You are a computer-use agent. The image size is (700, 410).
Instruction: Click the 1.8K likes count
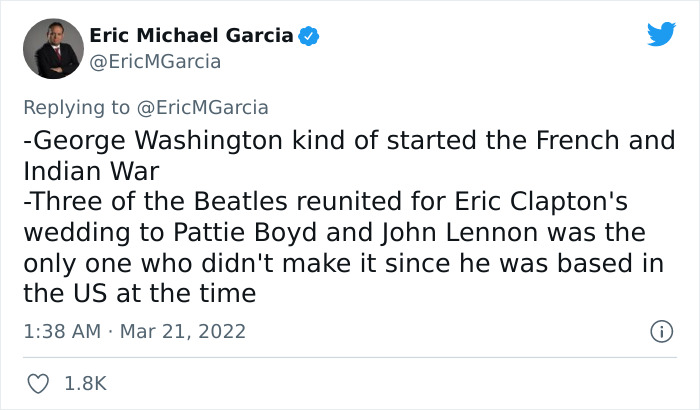pyautogui.click(x=85, y=383)
